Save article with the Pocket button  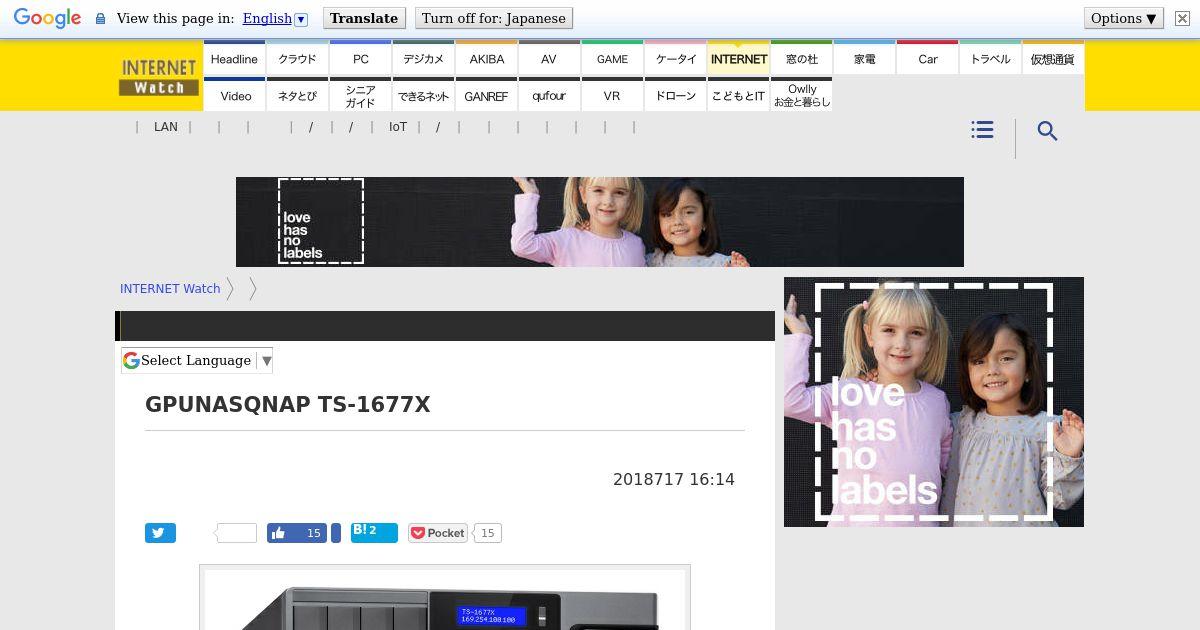point(438,533)
